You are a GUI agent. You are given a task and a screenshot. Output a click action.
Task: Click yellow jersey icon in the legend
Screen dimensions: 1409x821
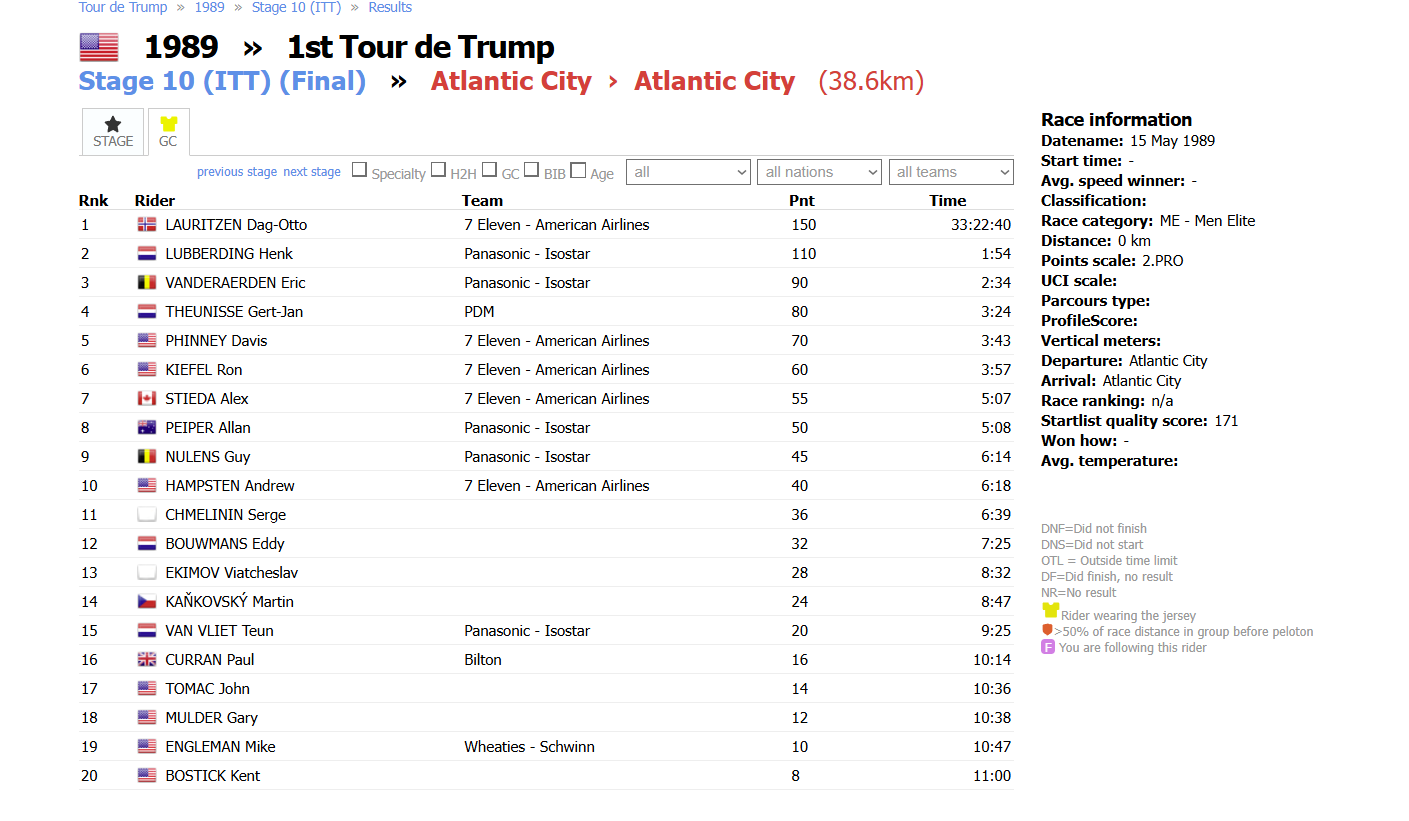pos(1050,611)
